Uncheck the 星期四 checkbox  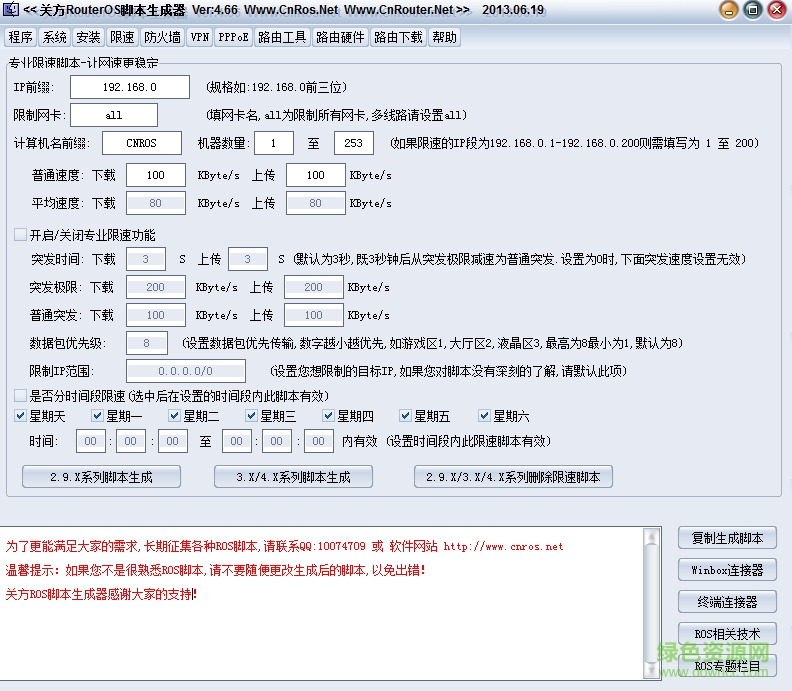point(328,416)
